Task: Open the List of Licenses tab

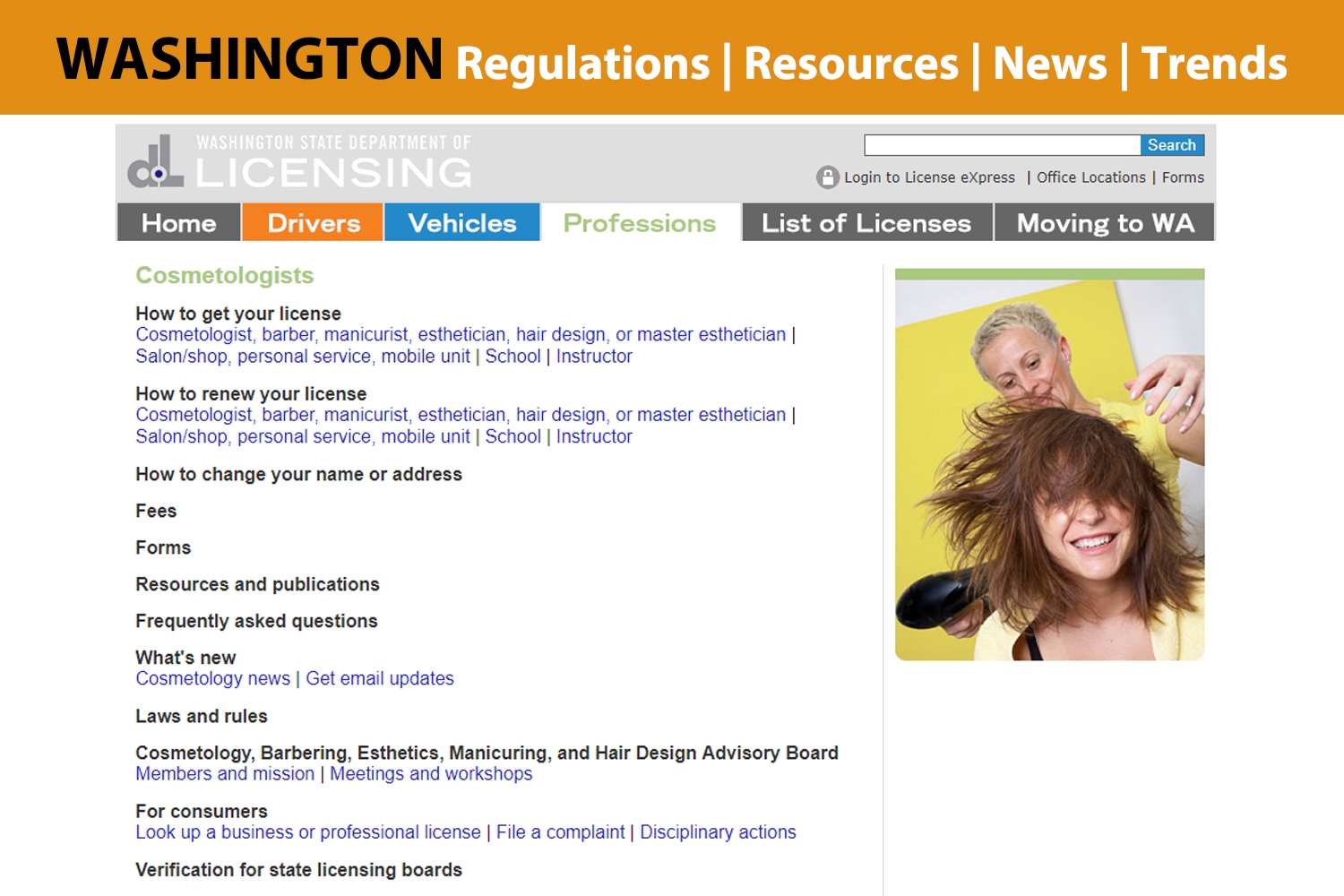Action: pyautogui.click(x=866, y=222)
